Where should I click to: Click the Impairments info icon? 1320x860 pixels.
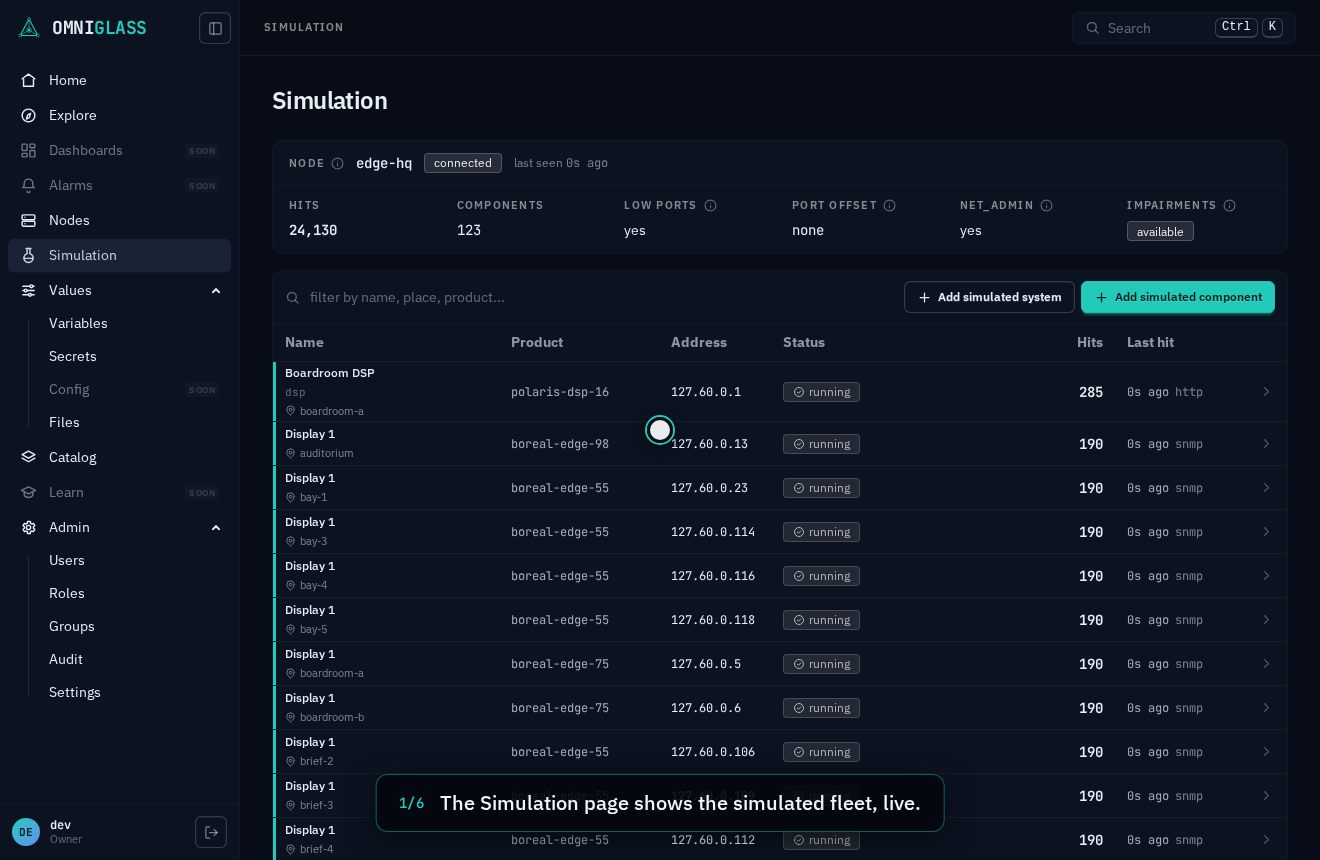point(1229,205)
